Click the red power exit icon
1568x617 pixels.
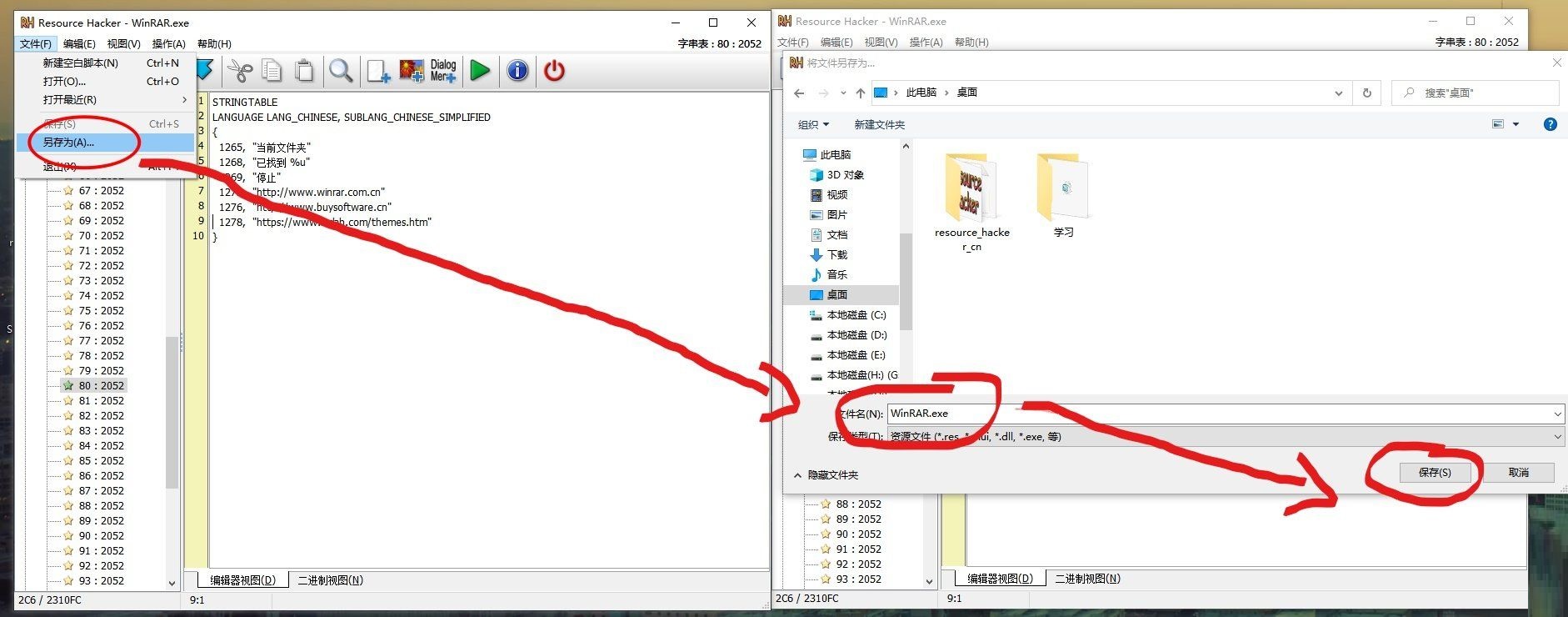554,71
